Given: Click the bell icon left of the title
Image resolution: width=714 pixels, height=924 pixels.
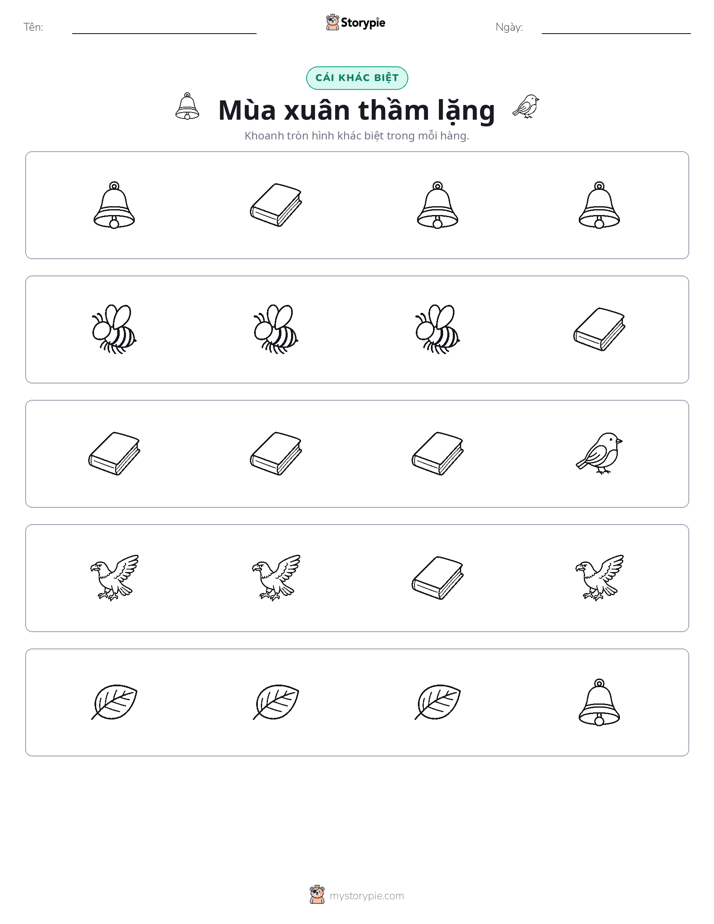Looking at the screenshot, I should point(187,107).
